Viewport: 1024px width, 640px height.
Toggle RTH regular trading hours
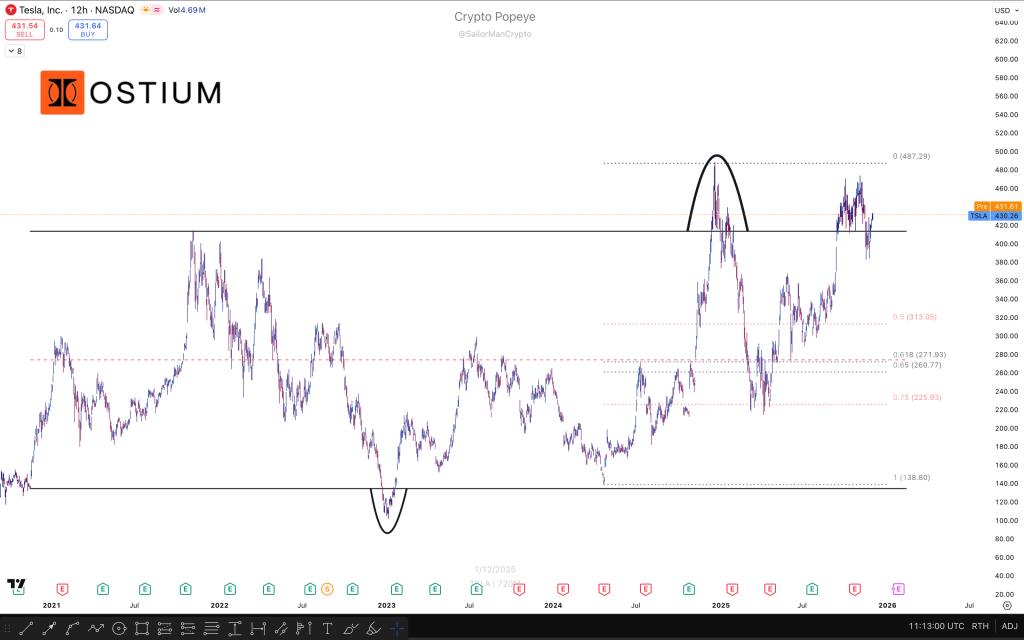tap(980, 628)
